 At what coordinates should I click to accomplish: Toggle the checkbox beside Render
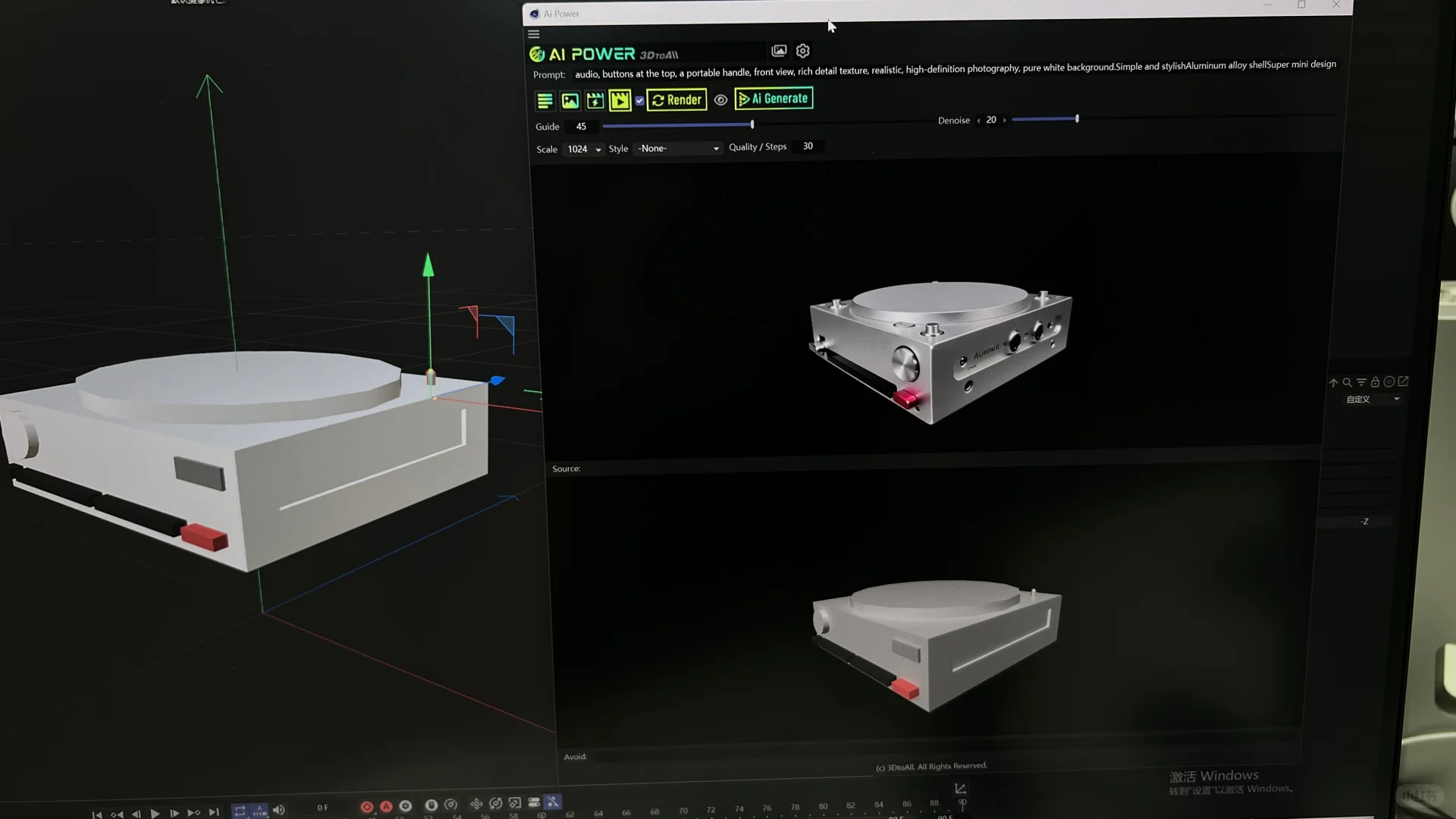pyautogui.click(x=640, y=100)
